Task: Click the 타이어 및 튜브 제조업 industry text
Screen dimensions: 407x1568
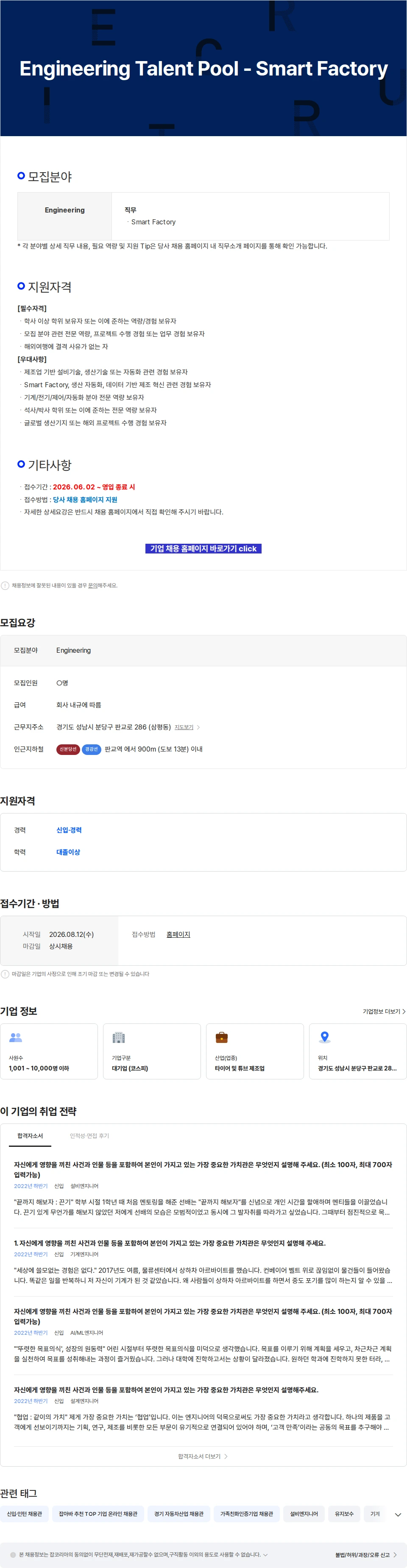Action: 240,1068
